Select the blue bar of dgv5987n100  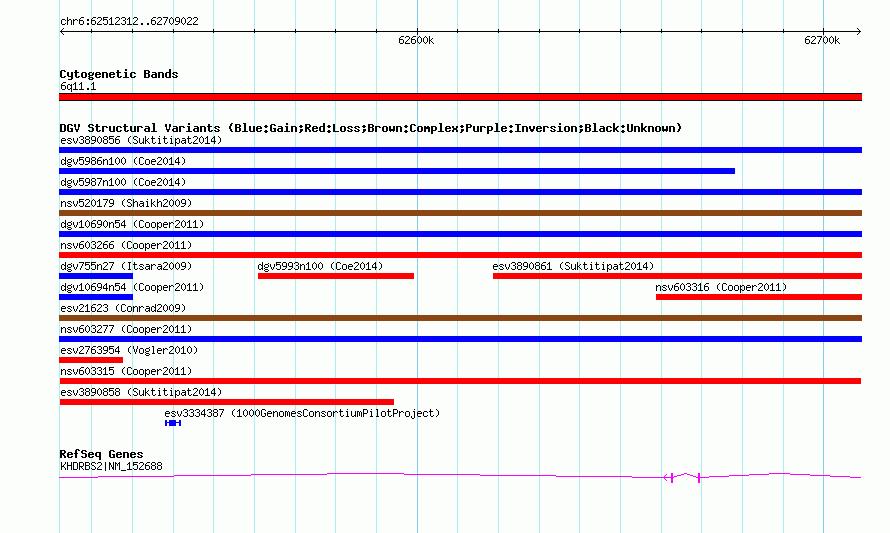[x=460, y=192]
